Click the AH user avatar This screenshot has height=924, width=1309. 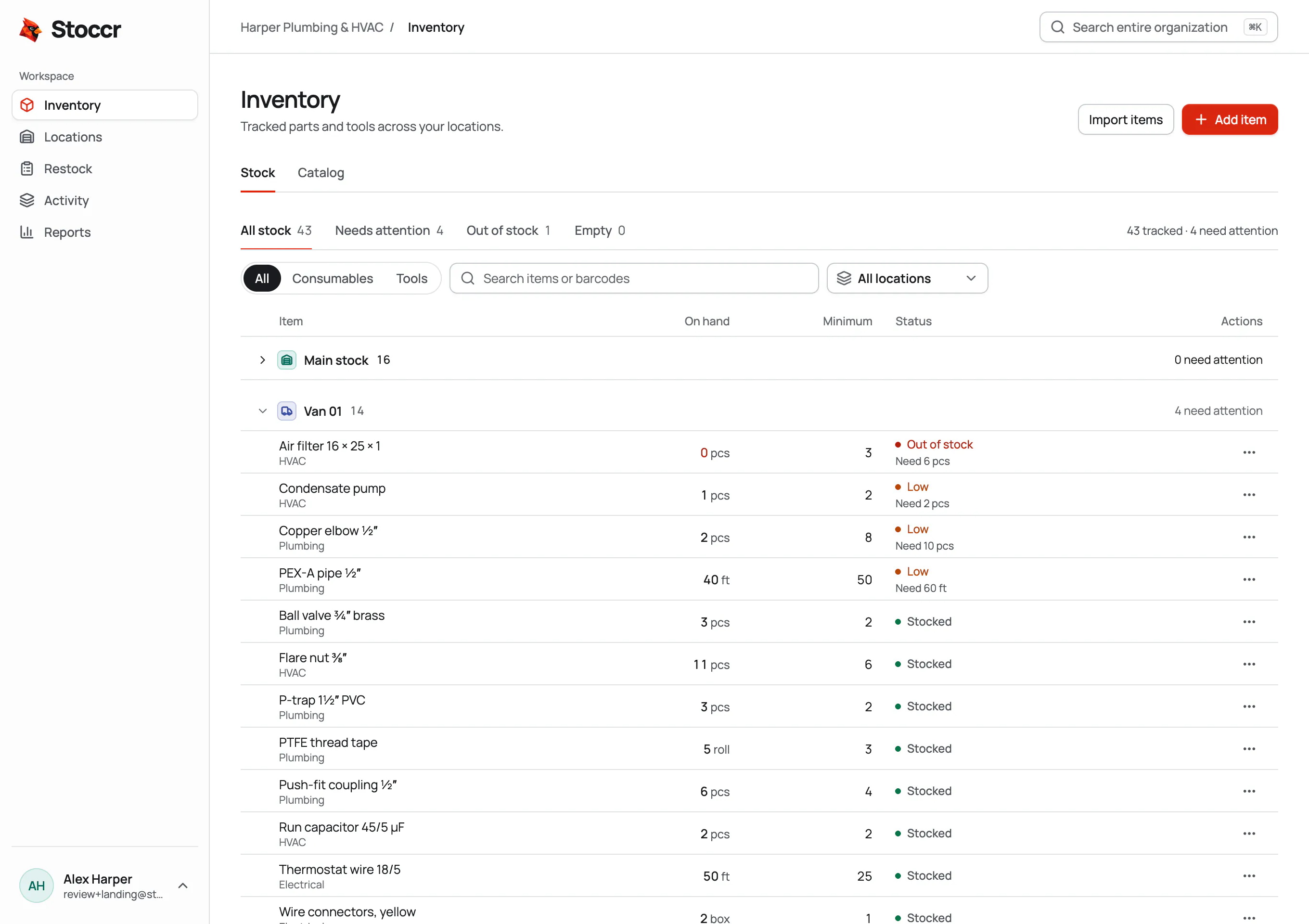tap(37, 885)
